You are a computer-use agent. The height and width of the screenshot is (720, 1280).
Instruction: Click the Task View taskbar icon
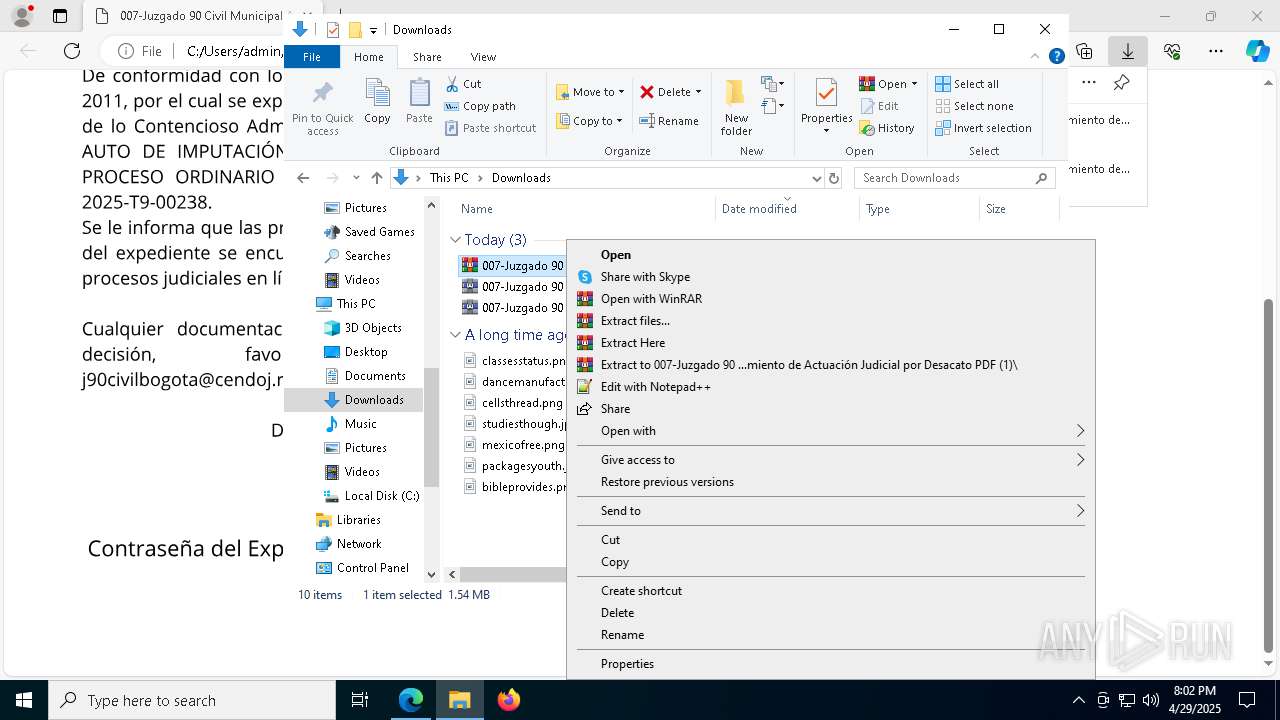tap(360, 700)
